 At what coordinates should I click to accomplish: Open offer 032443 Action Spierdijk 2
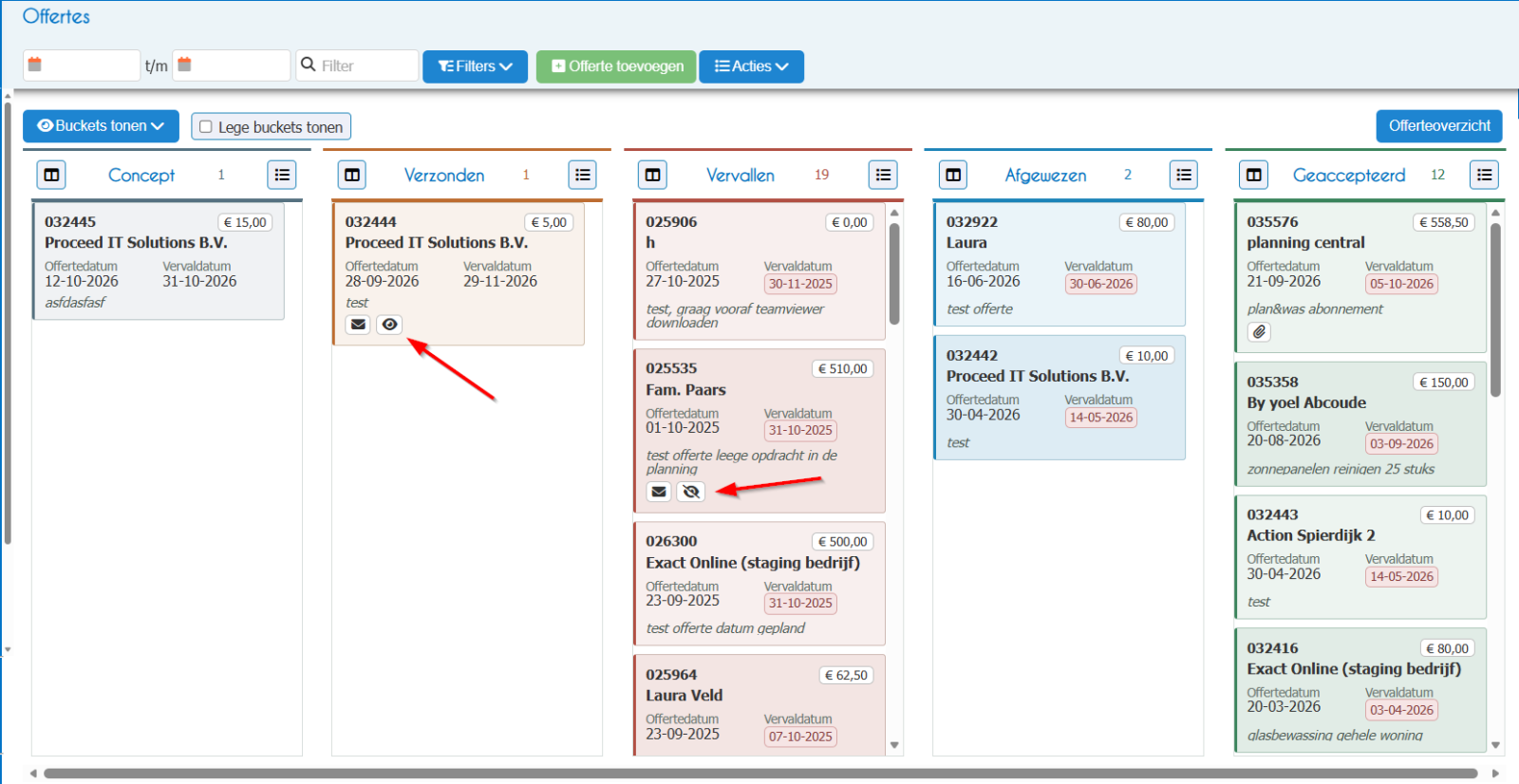[x=1360, y=557]
